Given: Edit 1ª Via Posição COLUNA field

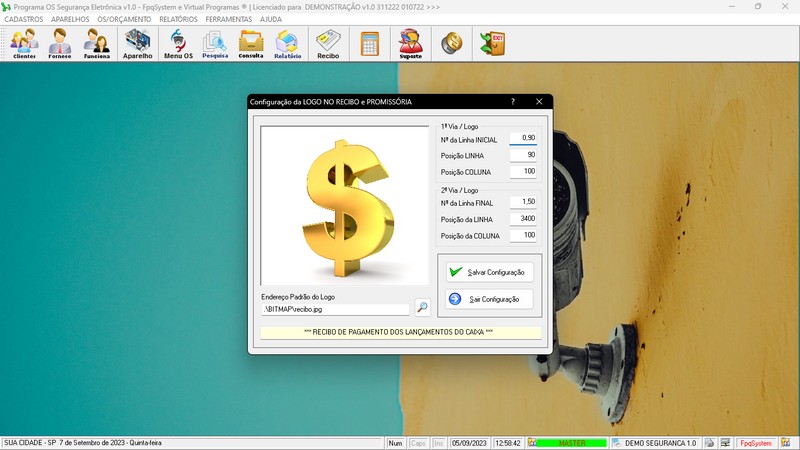Looking at the screenshot, I should coord(523,171).
